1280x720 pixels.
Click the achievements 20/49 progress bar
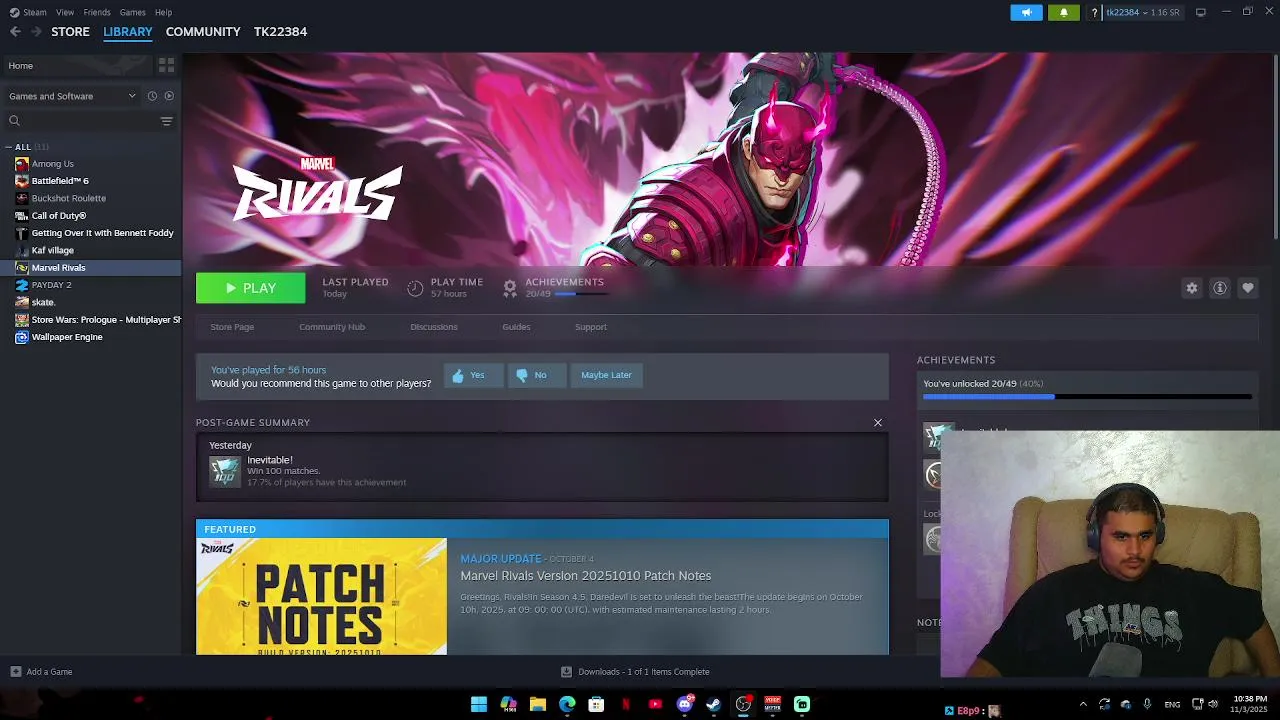[1087, 397]
